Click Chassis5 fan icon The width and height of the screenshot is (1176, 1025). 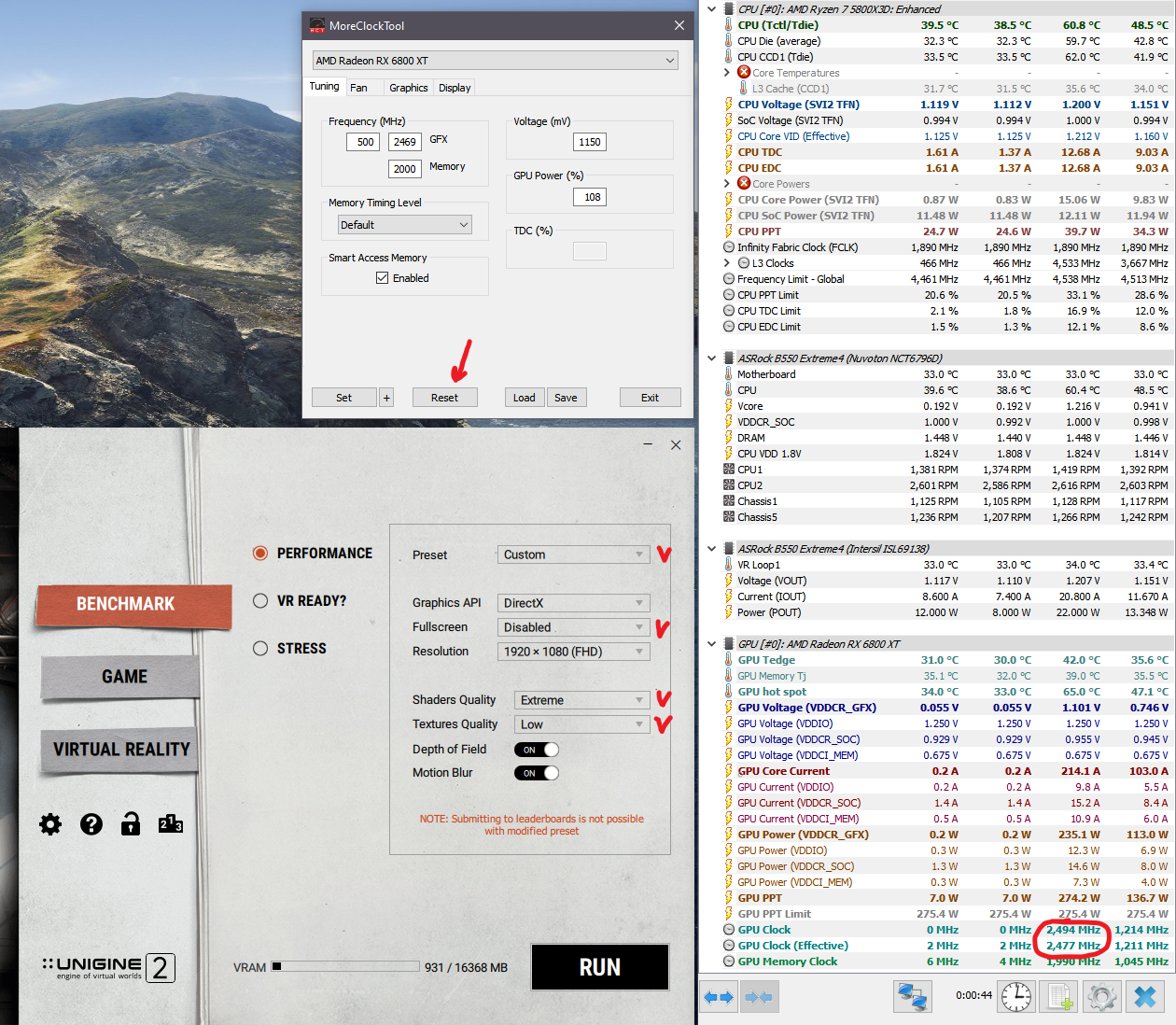tap(729, 517)
